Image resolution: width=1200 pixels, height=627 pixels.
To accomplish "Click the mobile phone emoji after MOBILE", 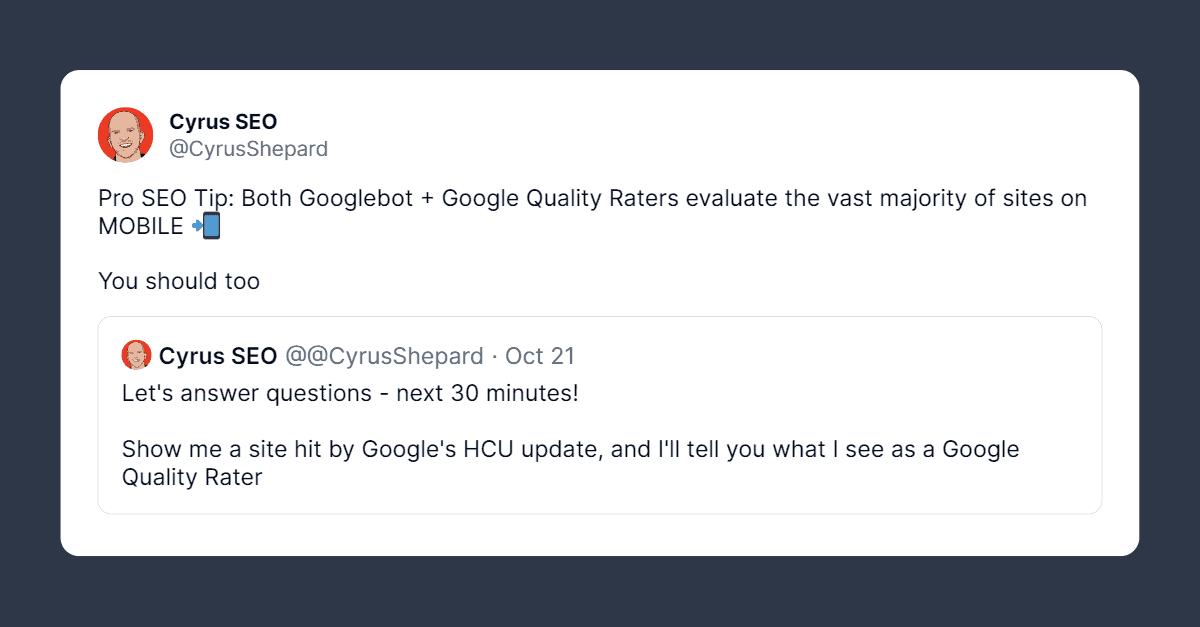I will click(206, 226).
